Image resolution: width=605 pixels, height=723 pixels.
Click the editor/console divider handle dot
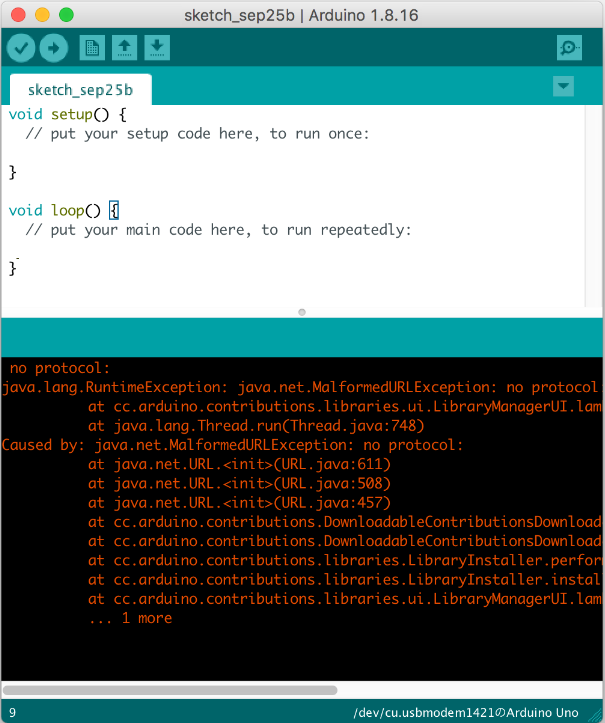tap(302, 312)
